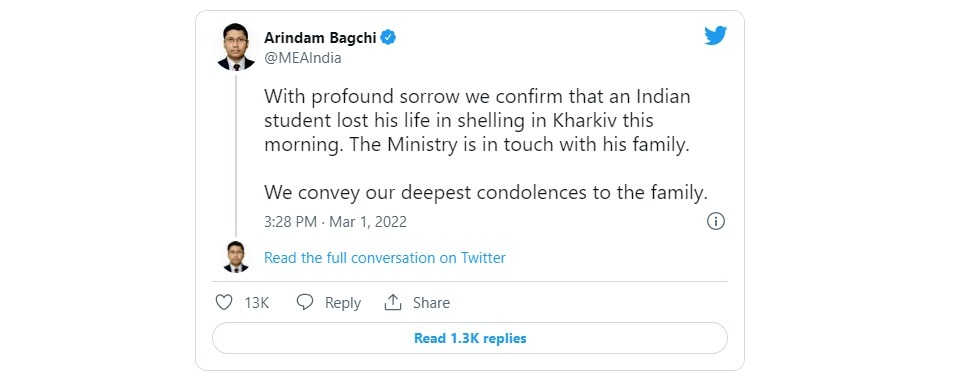Open the 3:28 PM Mar 1, 2022 timestamp

click(x=336, y=222)
